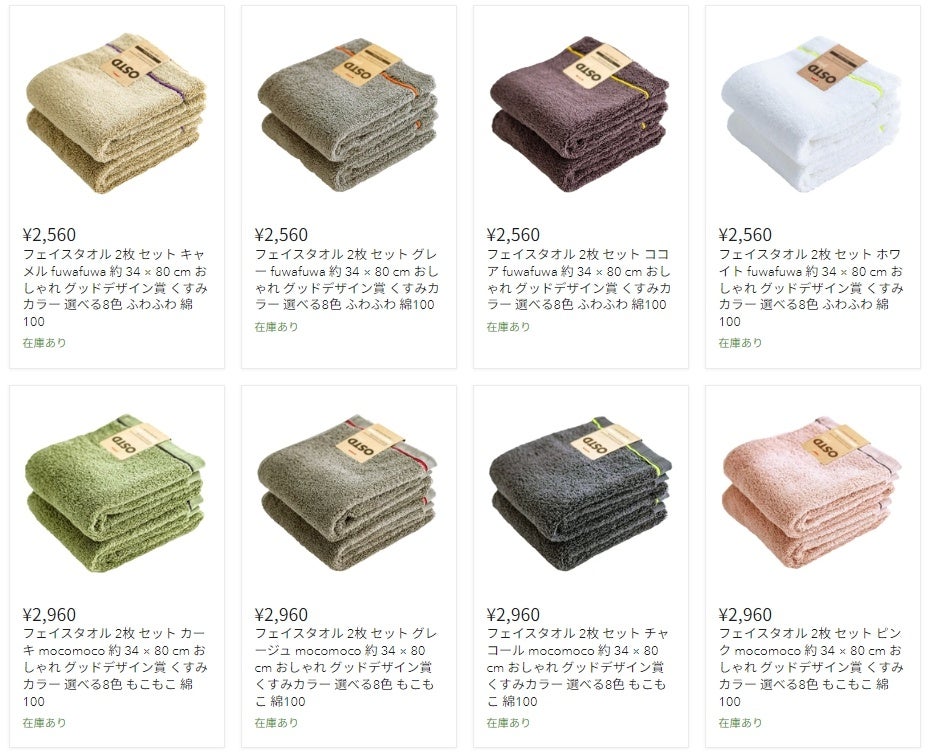Click the カーキ mocomoco towel title link
This screenshot has width=928, height=755.
pos(115,668)
